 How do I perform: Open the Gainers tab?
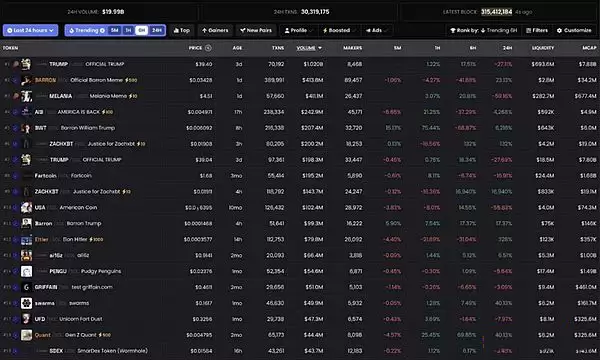pos(215,30)
